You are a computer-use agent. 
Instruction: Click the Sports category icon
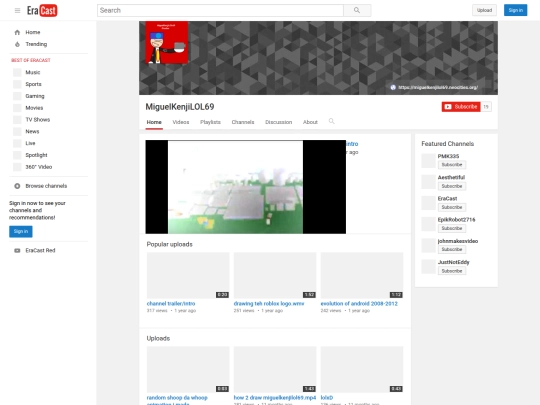tap(17, 84)
